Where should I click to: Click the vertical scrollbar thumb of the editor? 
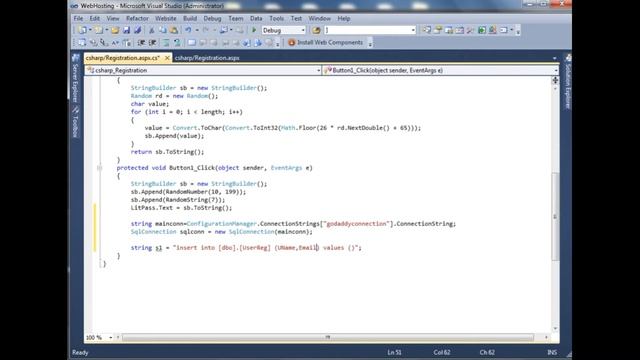[x=555, y=216]
